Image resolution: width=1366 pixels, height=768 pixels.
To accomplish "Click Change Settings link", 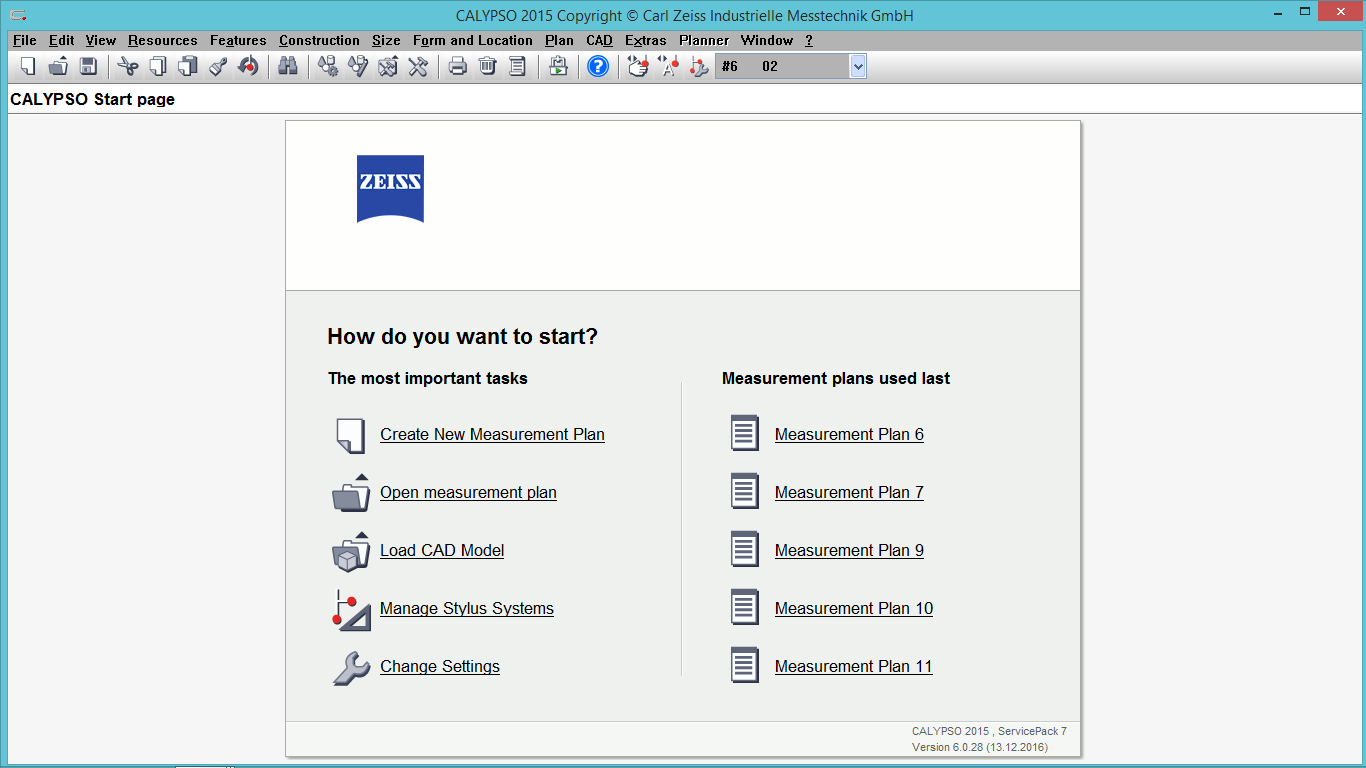I will [x=440, y=667].
